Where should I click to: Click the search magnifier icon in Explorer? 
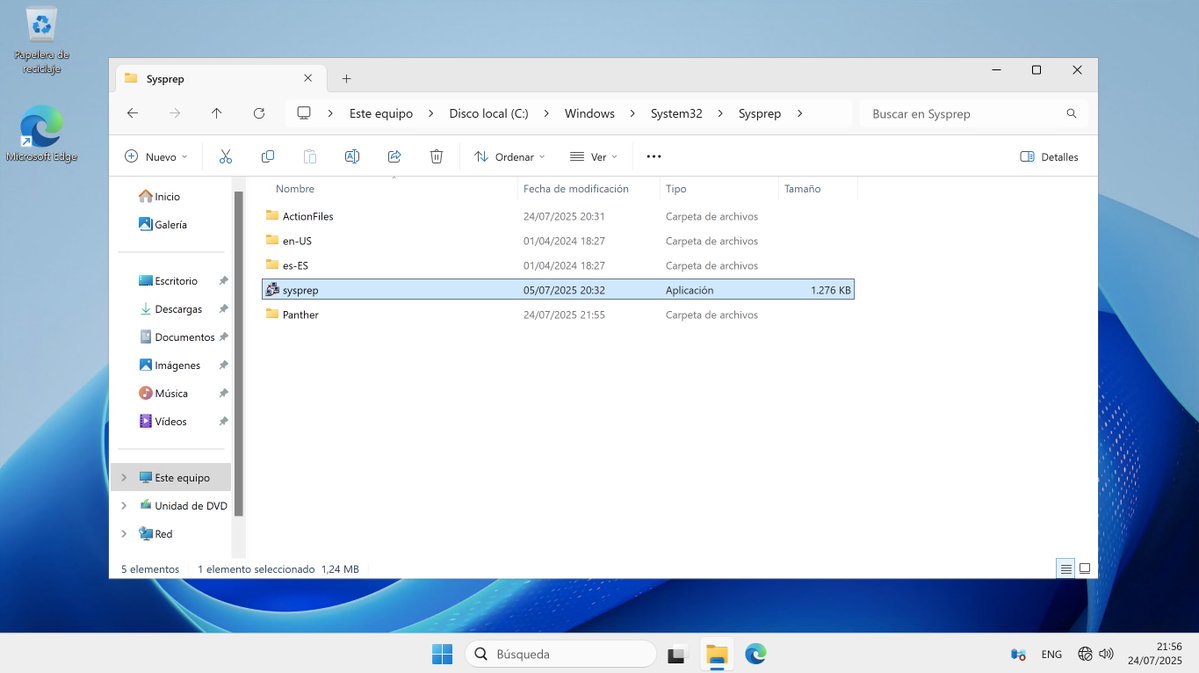1071,113
